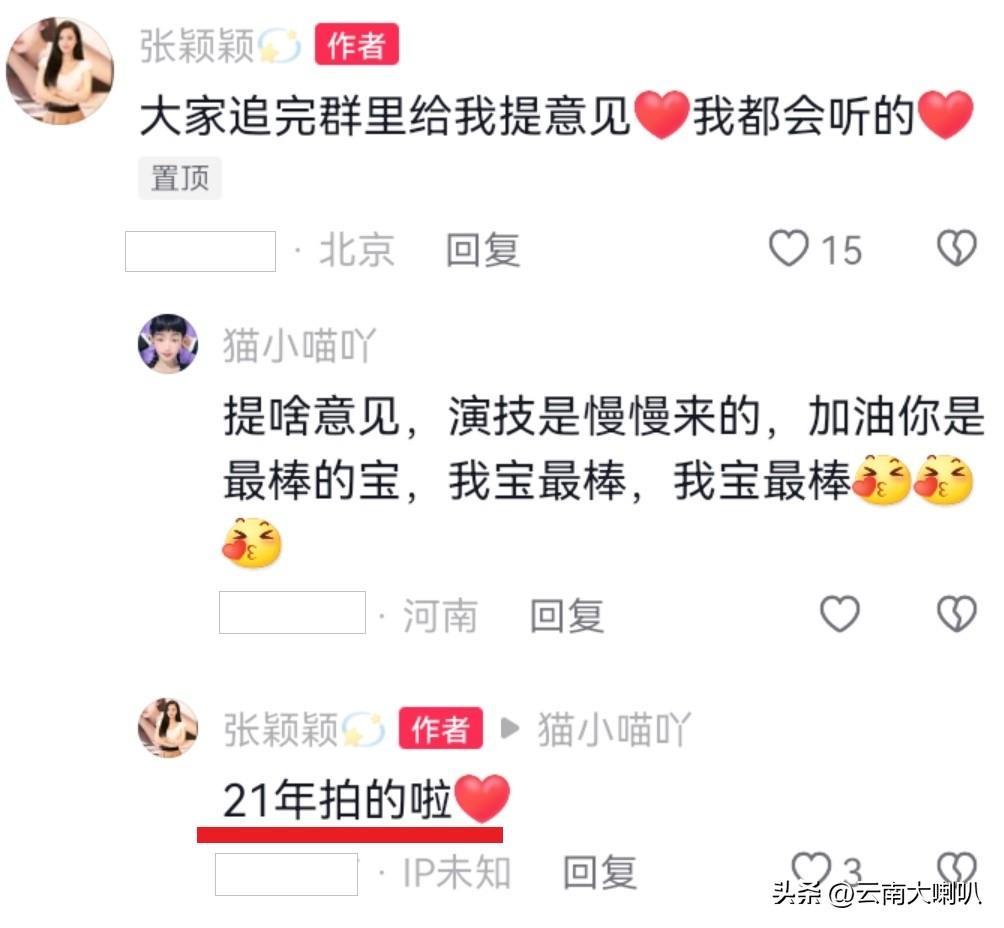Open 猫小喵吖's profile avatar
Viewport: 1004px width, 928px height.
[168, 343]
